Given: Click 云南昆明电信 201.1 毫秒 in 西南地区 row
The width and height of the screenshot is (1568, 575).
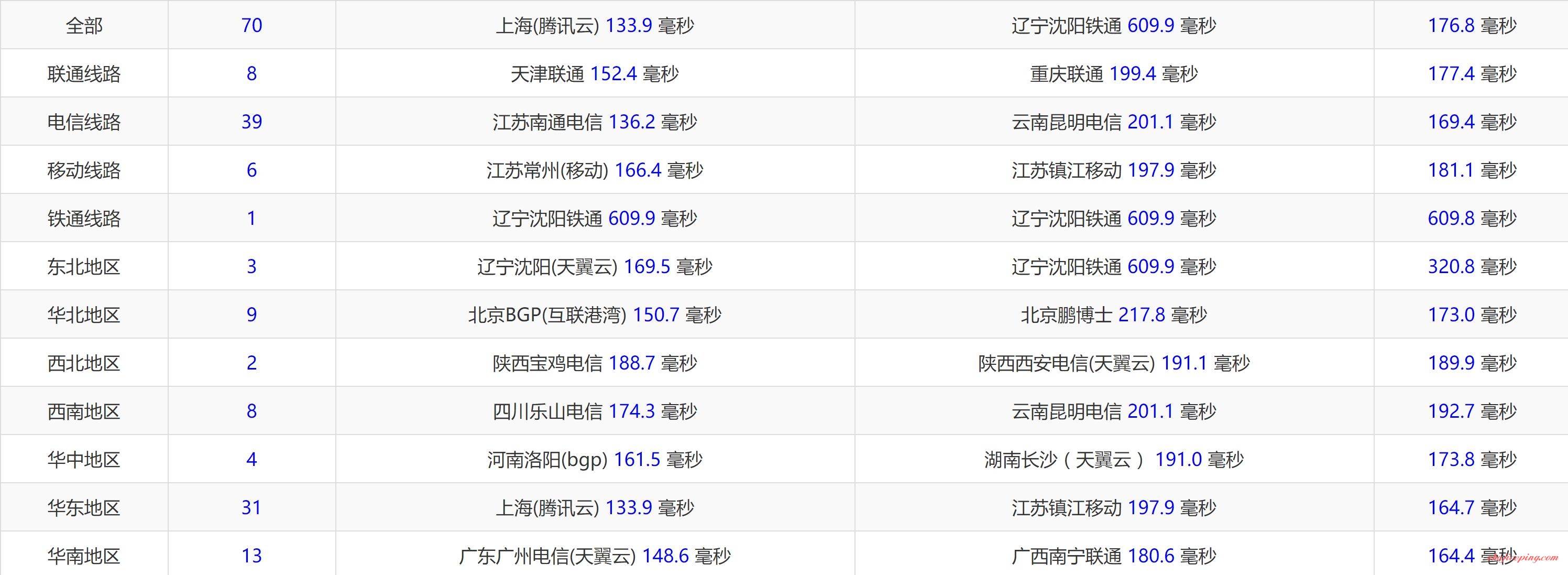Looking at the screenshot, I should [x=1114, y=411].
